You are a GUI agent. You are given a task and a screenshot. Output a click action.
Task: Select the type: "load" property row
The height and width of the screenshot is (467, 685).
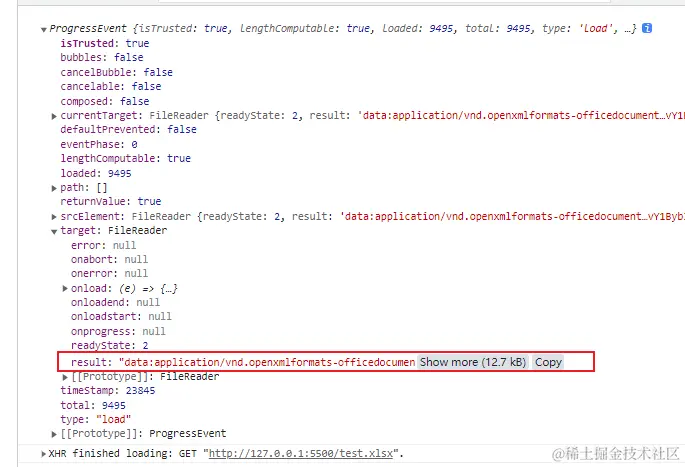[x=96, y=419]
